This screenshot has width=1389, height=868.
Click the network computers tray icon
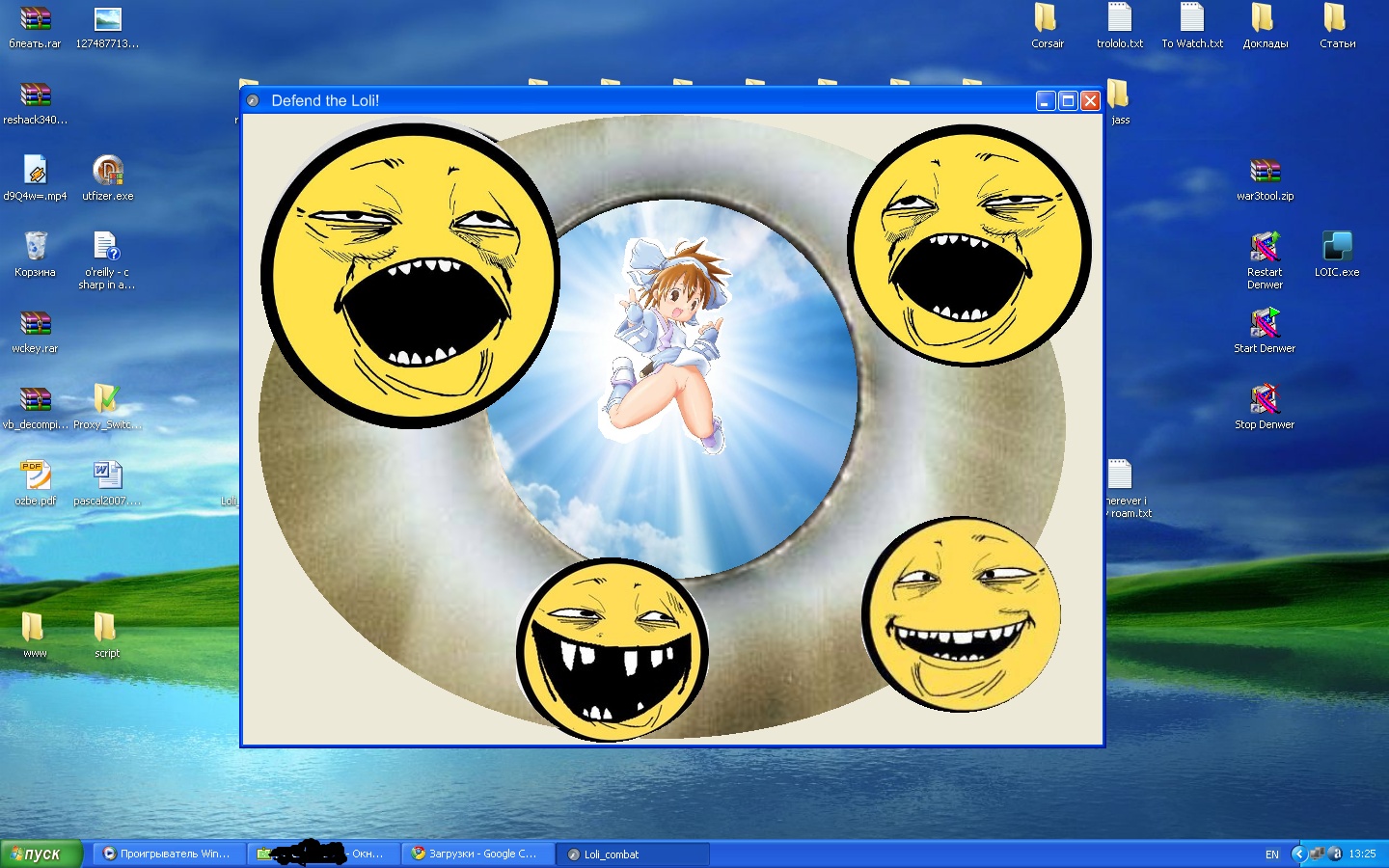tap(1317, 854)
